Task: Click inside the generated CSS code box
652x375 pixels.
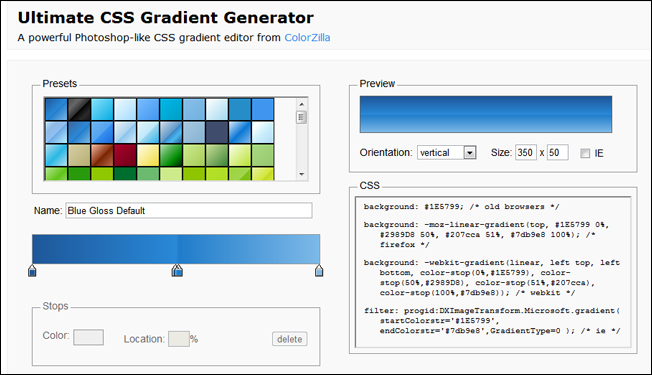Action: [493, 272]
